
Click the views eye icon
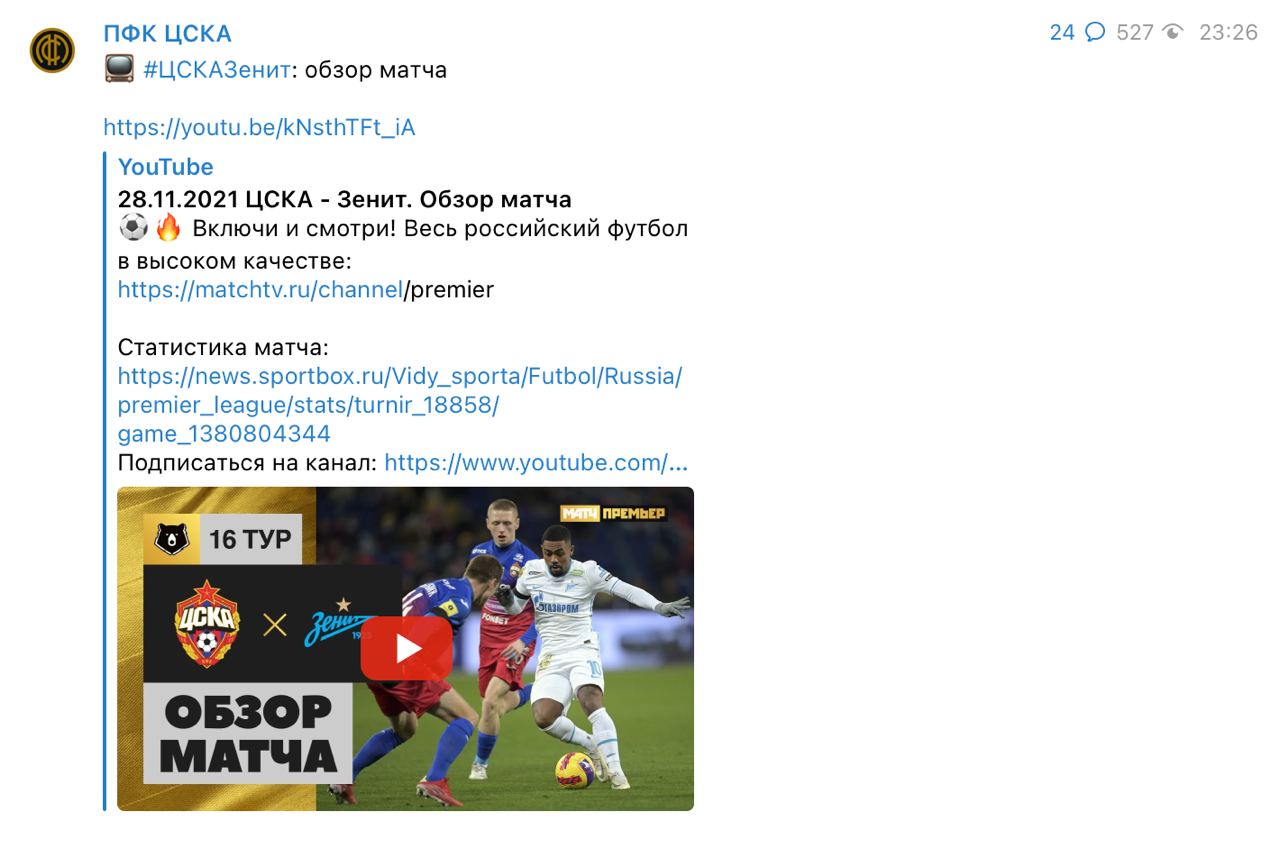[x=1173, y=32]
